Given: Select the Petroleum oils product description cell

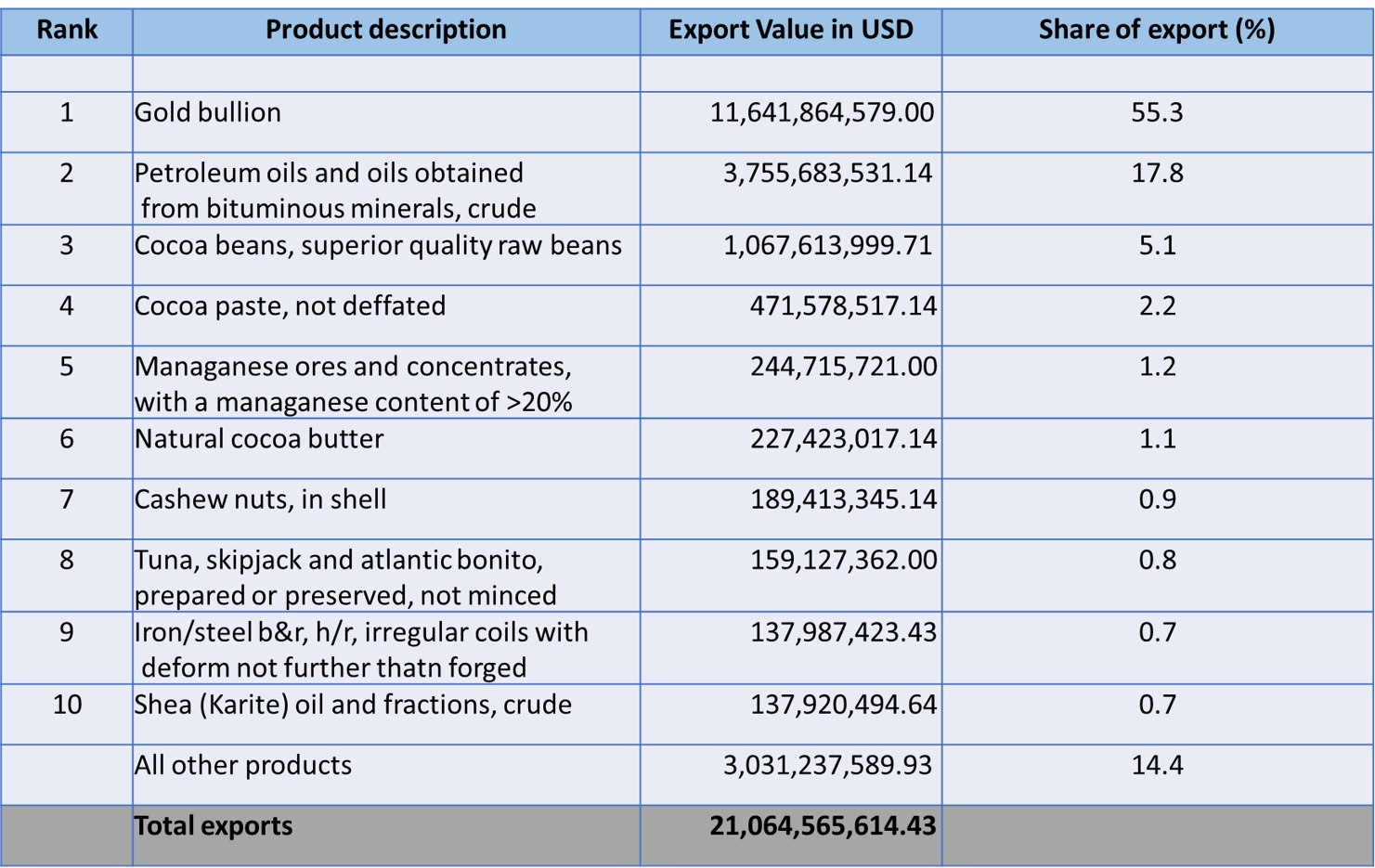Looking at the screenshot, I should point(334,189).
